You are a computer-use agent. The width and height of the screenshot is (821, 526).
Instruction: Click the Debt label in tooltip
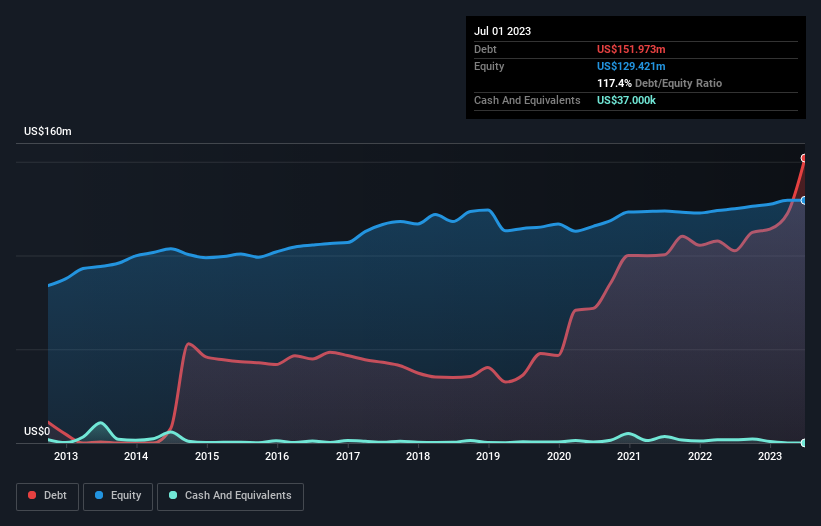(x=485, y=49)
